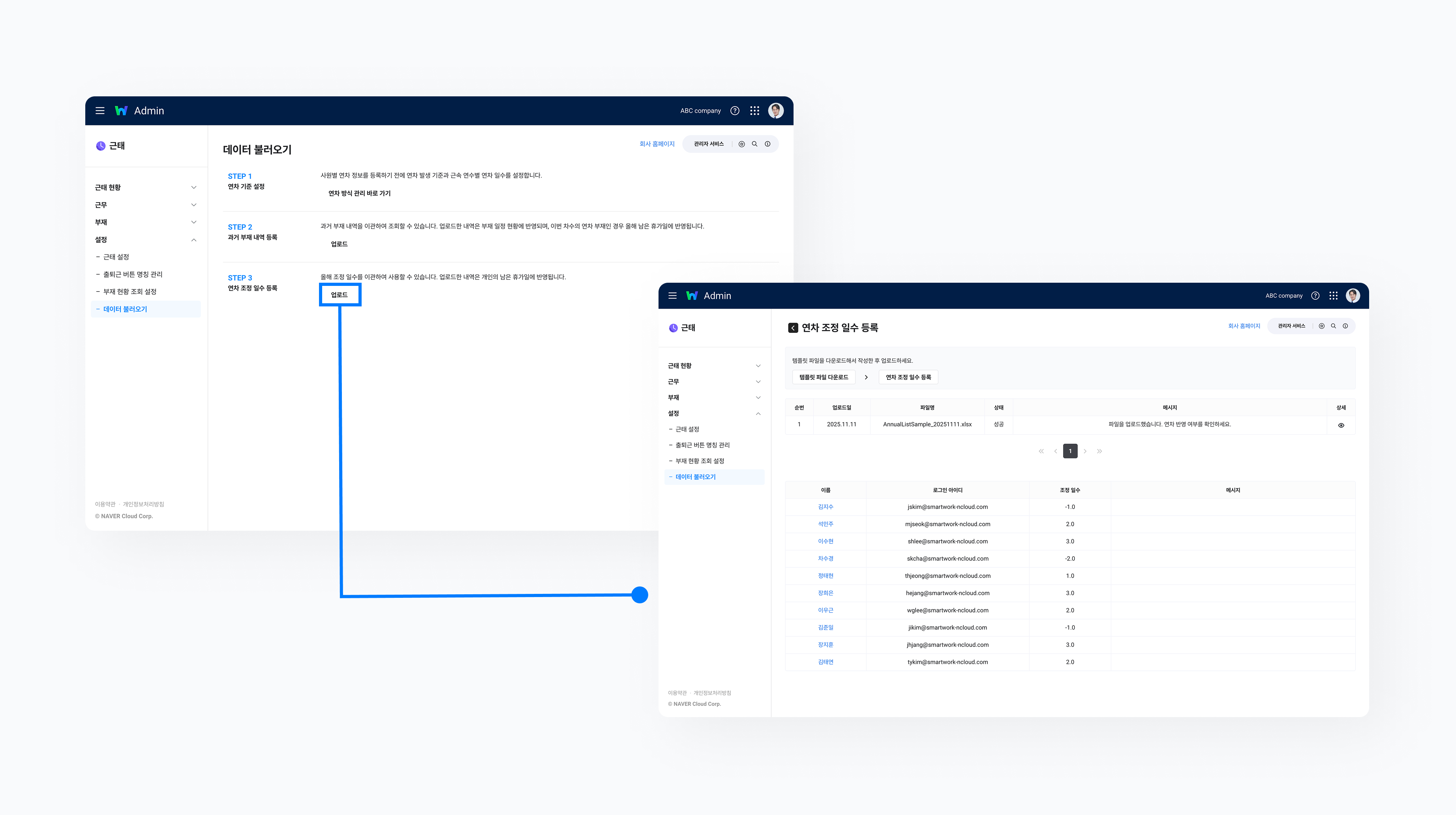Click the employee name 김지수 in the table
Screen dimensions: 1456x815
[x=825, y=507]
